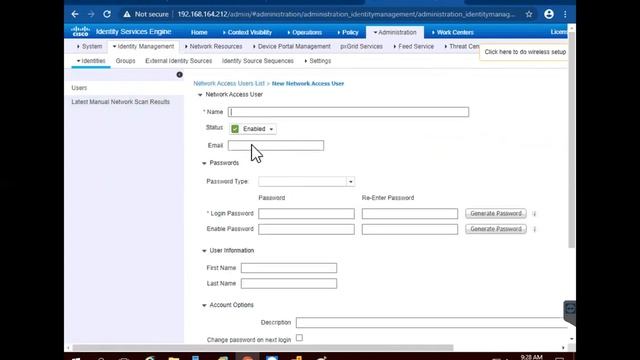This screenshot has width=640, height=360.
Task: Generate a password for Login Password
Action: click(x=496, y=213)
